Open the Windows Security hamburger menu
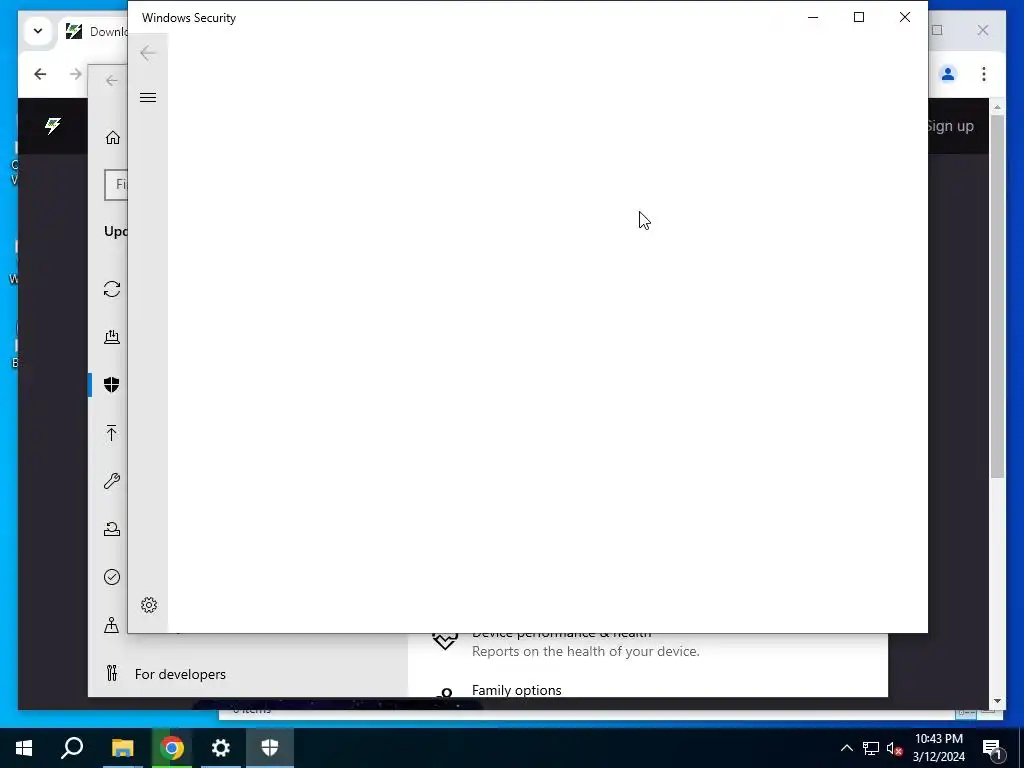Viewport: 1024px width, 768px height. [148, 97]
